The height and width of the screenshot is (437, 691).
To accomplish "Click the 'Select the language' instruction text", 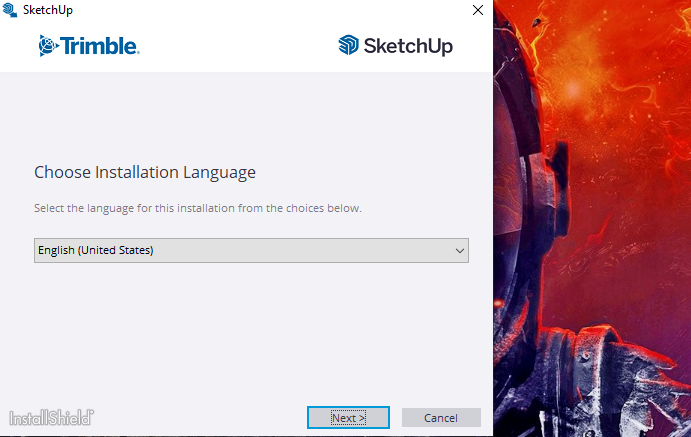I will [198, 208].
